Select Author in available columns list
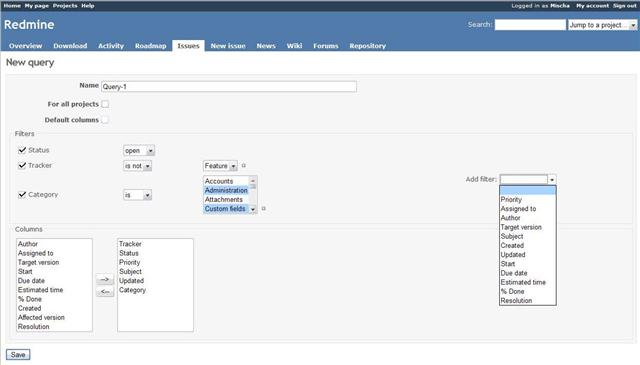The width and height of the screenshot is (640, 365). (x=54, y=244)
